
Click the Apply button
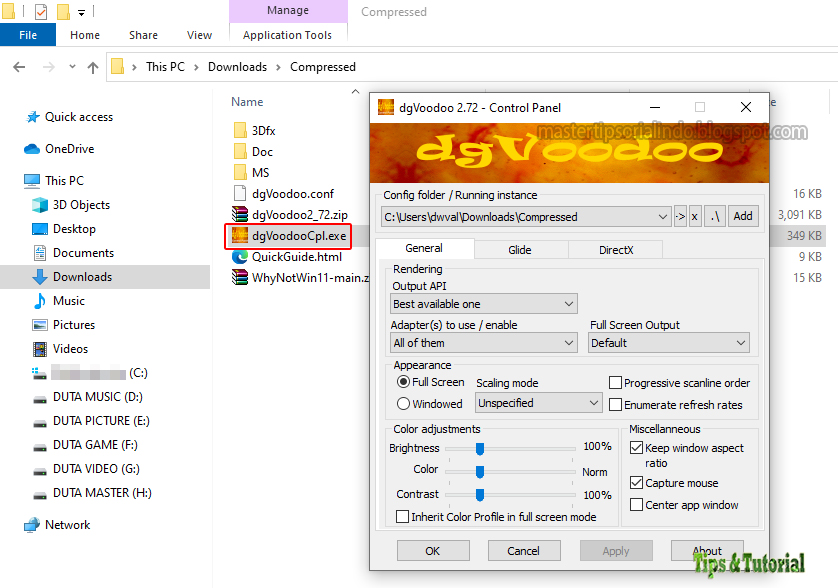click(x=616, y=550)
